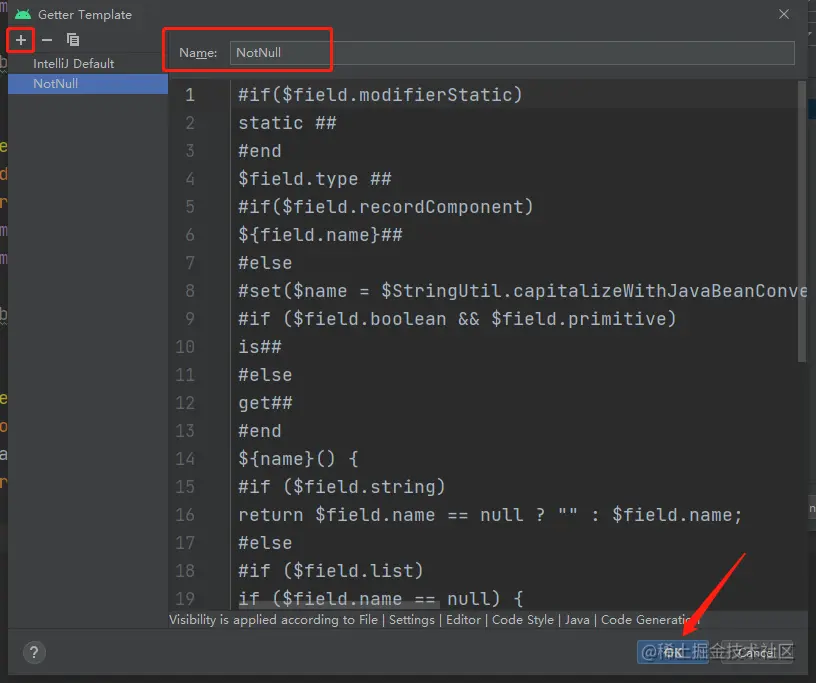Select IntelliJ Default template
The width and height of the screenshot is (816, 683).
coord(88,64)
